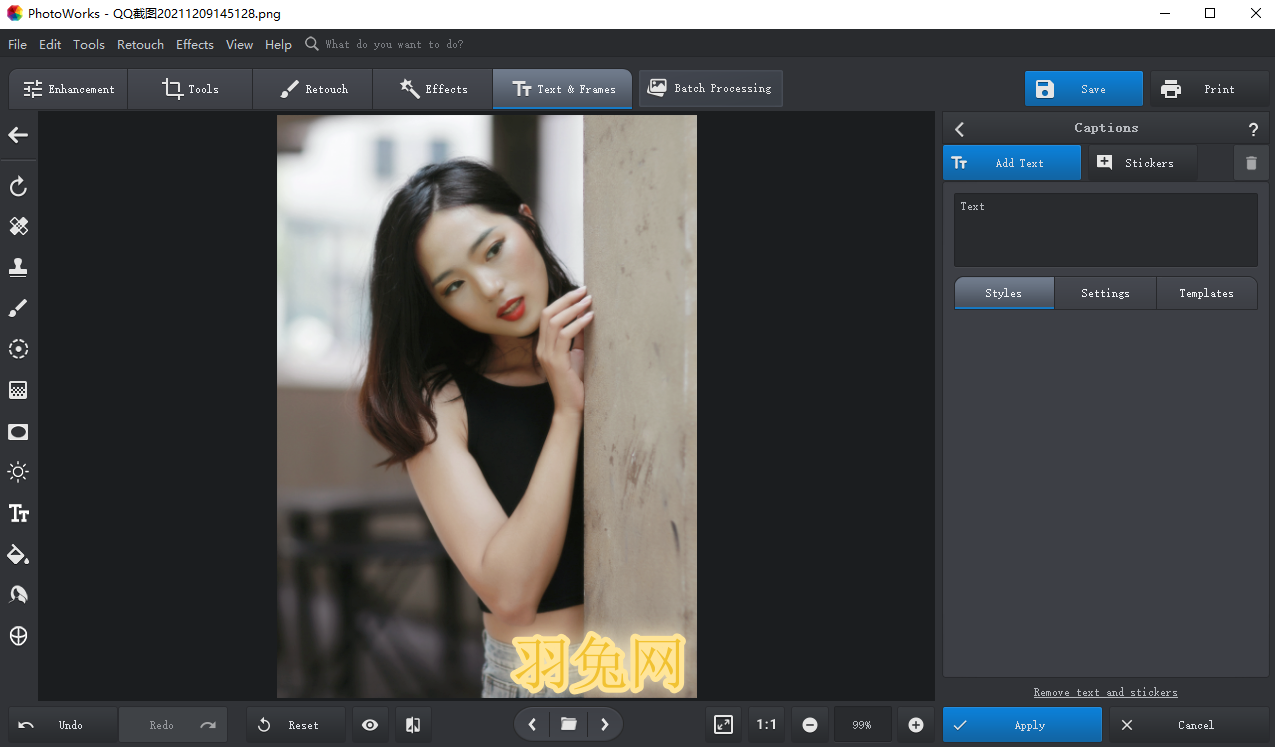Delete caption with the trash icon
The image size is (1275, 747).
pyautogui.click(x=1251, y=163)
